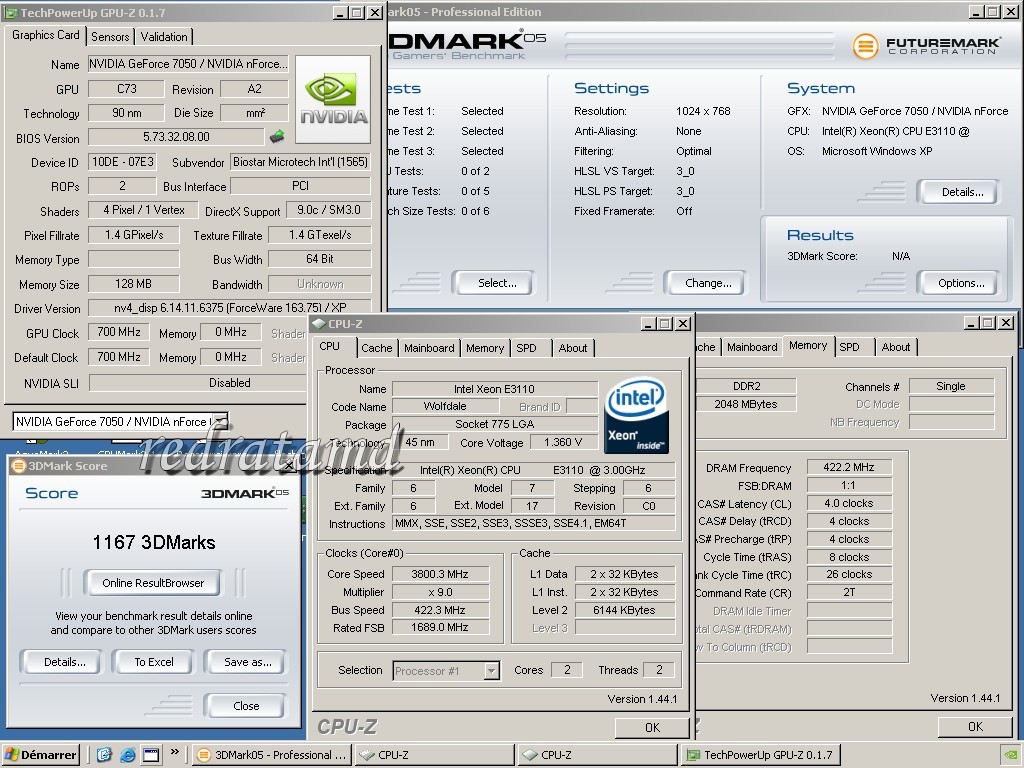Select the Graphics Card tab in GPU-Z
The image size is (1024, 768).
46,35
